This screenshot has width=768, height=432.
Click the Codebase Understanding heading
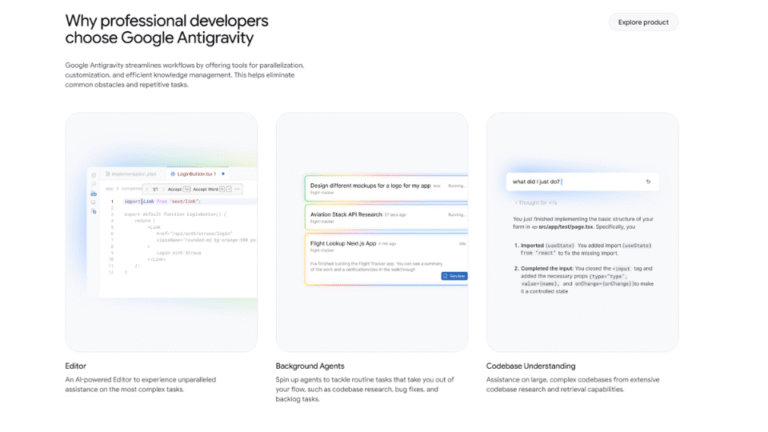(530, 366)
